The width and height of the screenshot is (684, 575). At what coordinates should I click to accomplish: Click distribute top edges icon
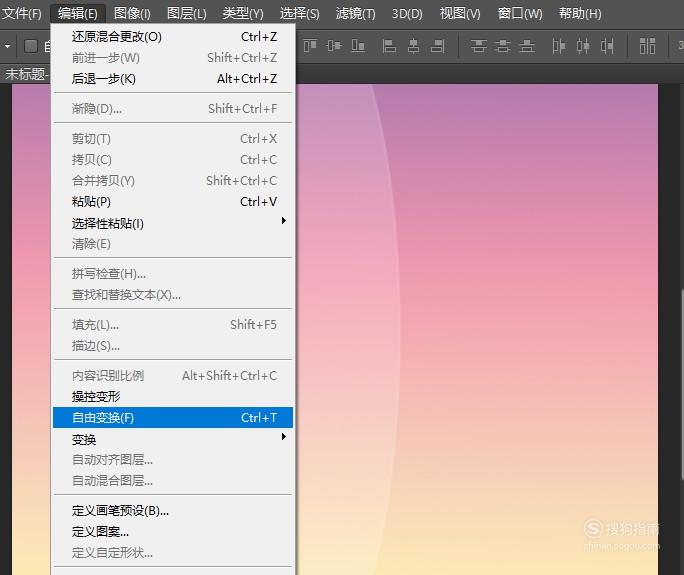pos(479,45)
